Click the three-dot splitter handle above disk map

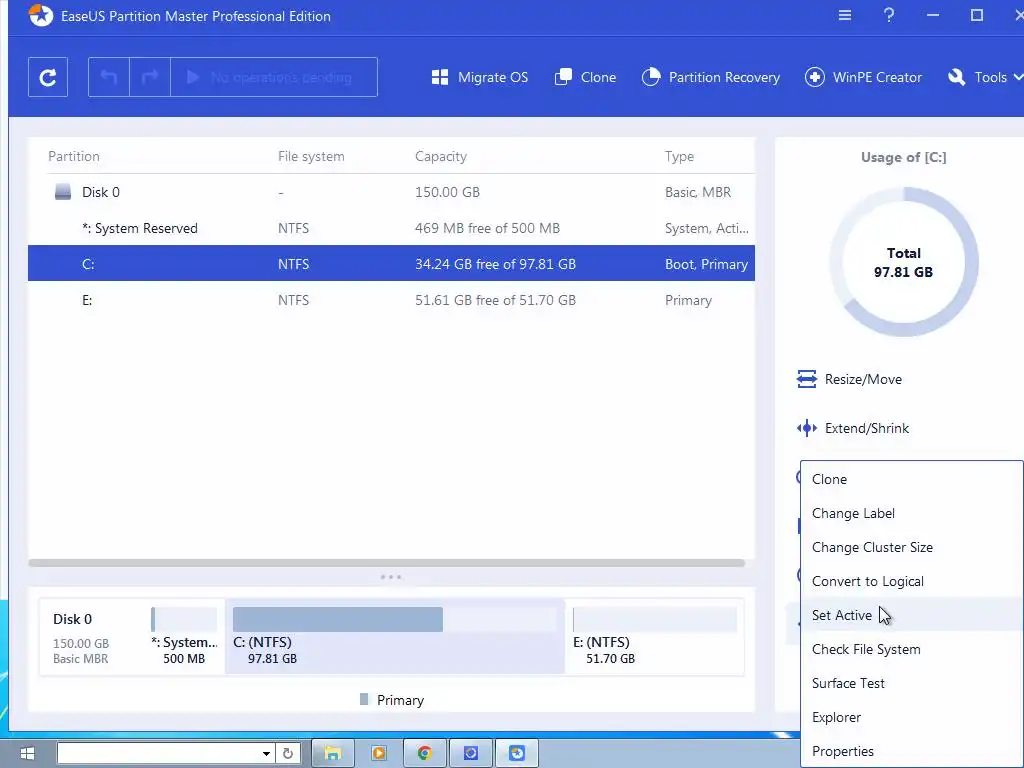point(391,577)
